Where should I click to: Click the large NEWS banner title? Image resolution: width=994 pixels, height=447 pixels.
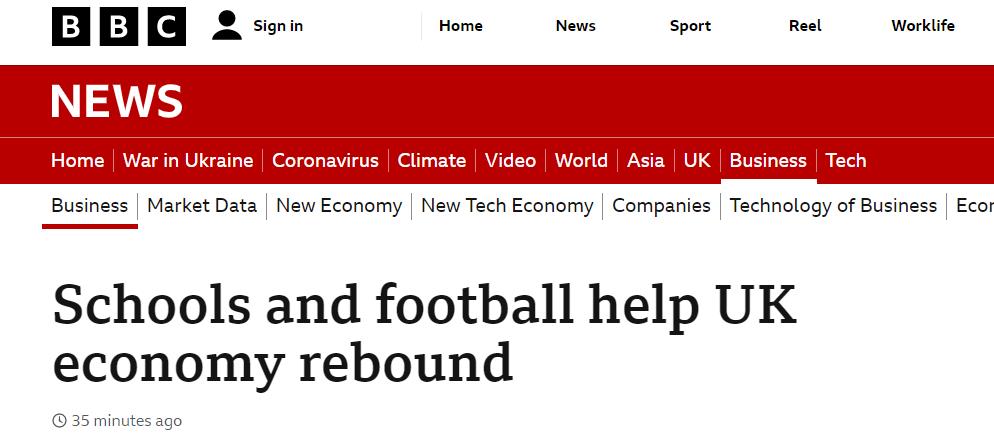[117, 101]
